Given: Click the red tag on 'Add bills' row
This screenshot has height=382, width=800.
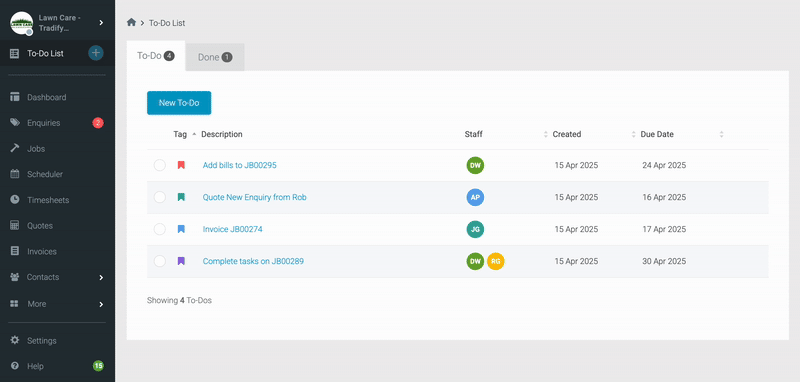Looking at the screenshot, I should (x=181, y=165).
